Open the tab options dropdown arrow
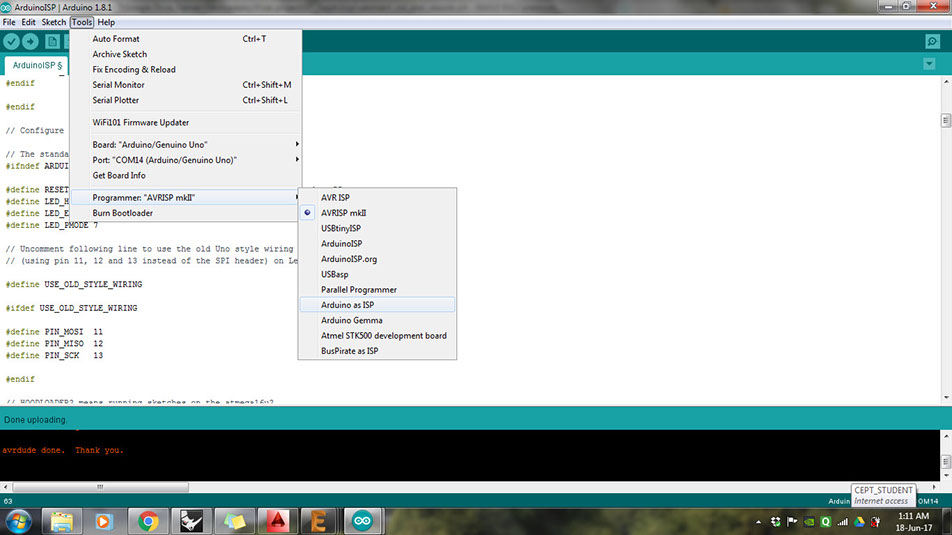Viewport: 952px width, 535px height. click(x=929, y=64)
